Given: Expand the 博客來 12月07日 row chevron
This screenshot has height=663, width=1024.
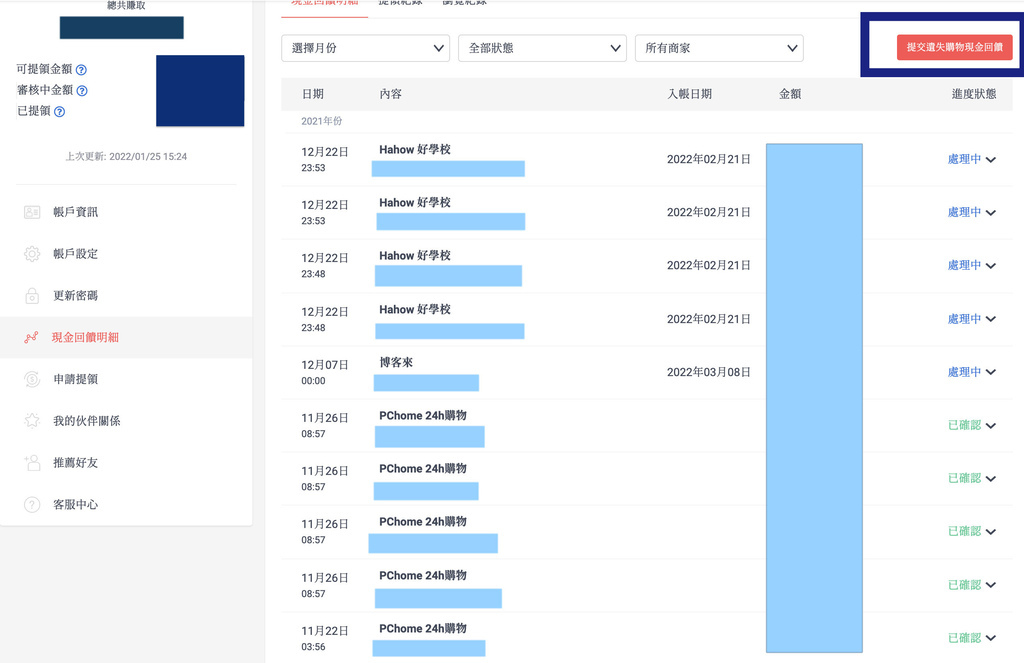Looking at the screenshot, I should (x=991, y=372).
